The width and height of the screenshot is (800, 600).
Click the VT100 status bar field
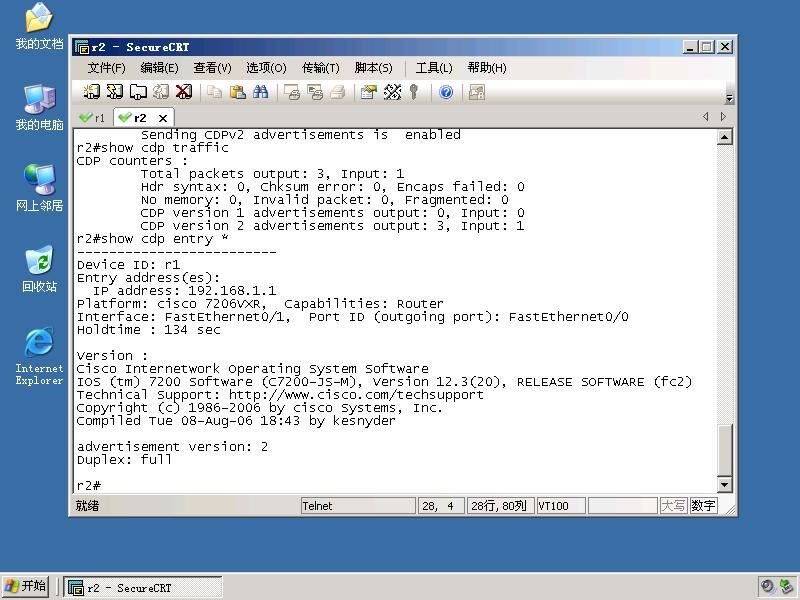[561, 506]
